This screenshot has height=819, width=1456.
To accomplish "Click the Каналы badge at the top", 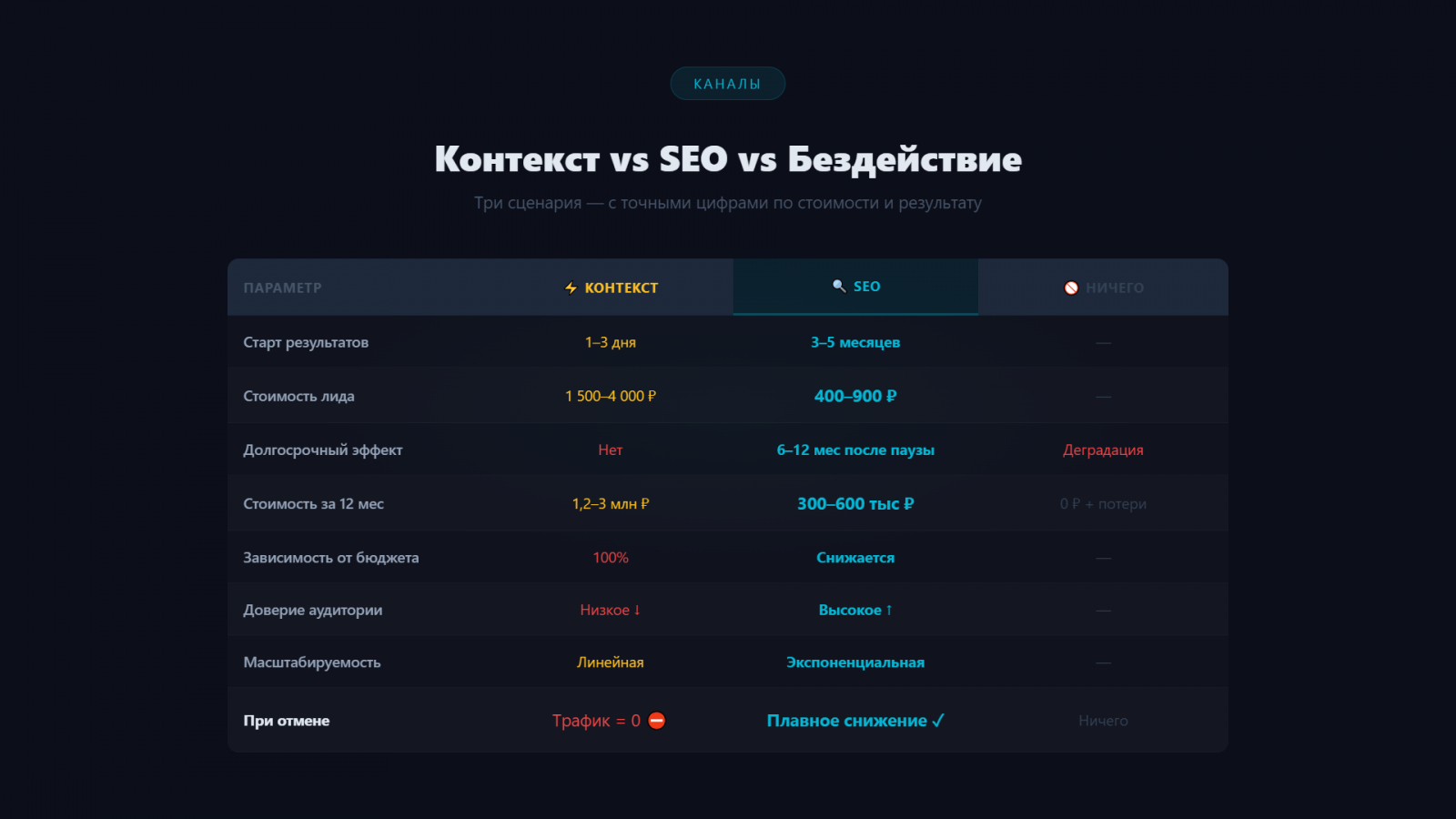I will (x=727, y=84).
